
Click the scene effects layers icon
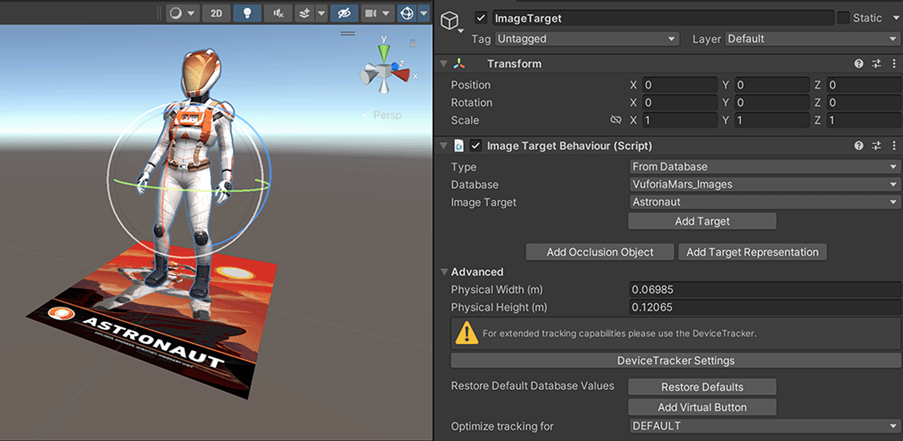click(x=304, y=14)
